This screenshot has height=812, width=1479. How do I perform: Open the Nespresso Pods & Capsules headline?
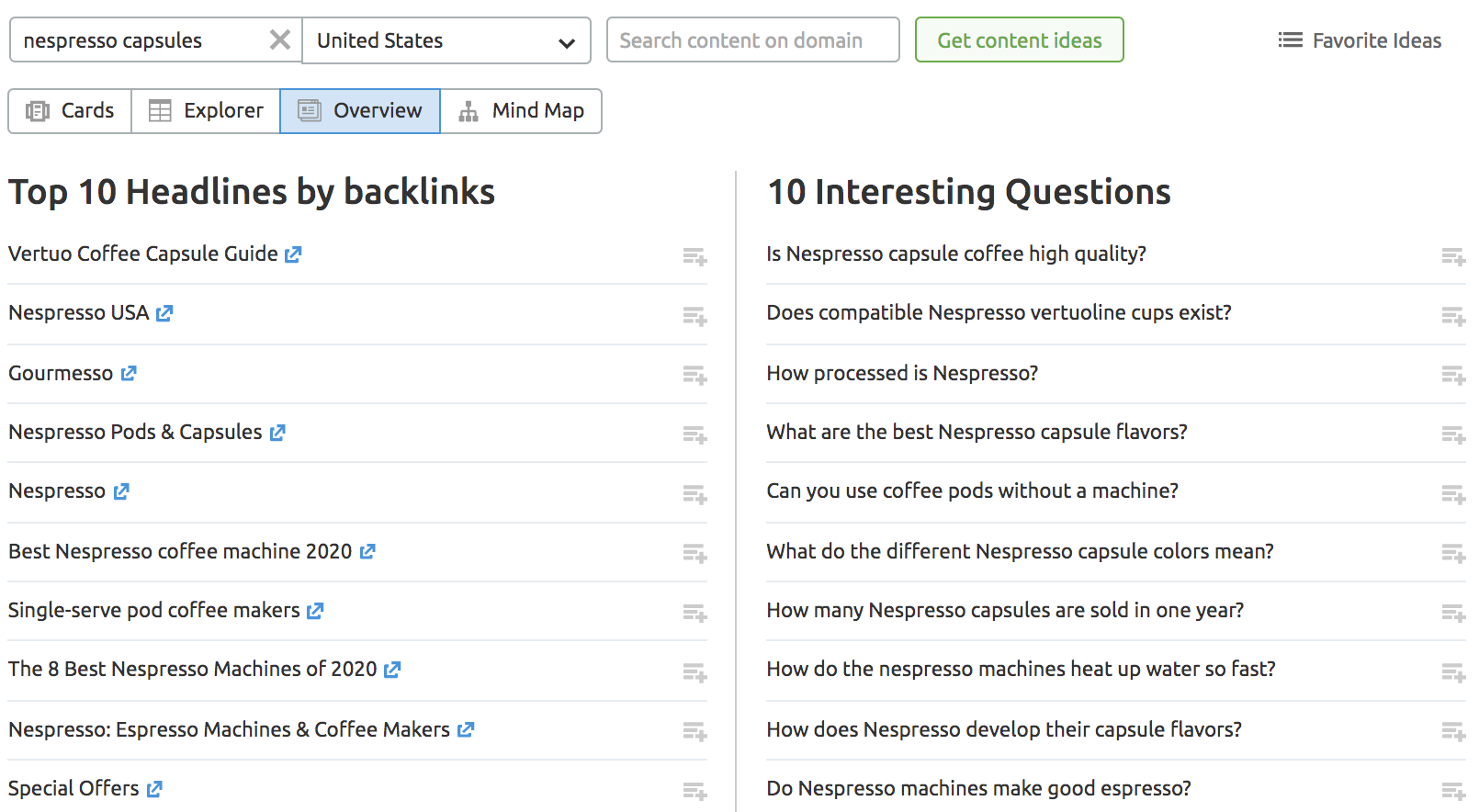coord(135,433)
